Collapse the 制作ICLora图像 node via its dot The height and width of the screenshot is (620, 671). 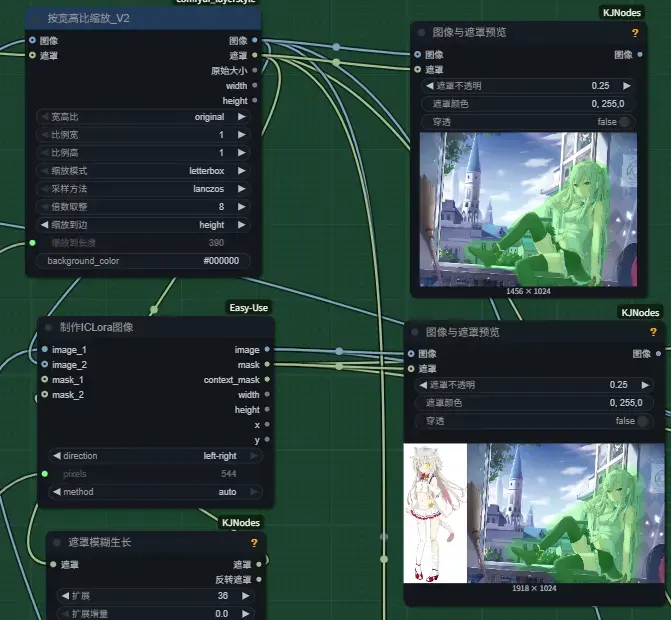click(x=49, y=327)
